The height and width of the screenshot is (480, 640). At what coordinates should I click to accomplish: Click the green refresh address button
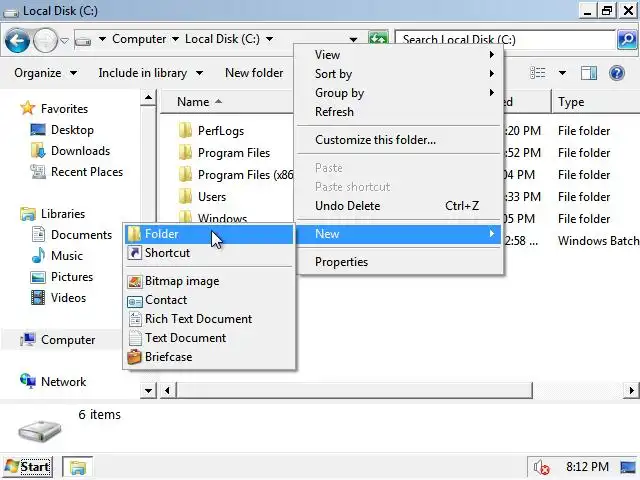click(378, 39)
